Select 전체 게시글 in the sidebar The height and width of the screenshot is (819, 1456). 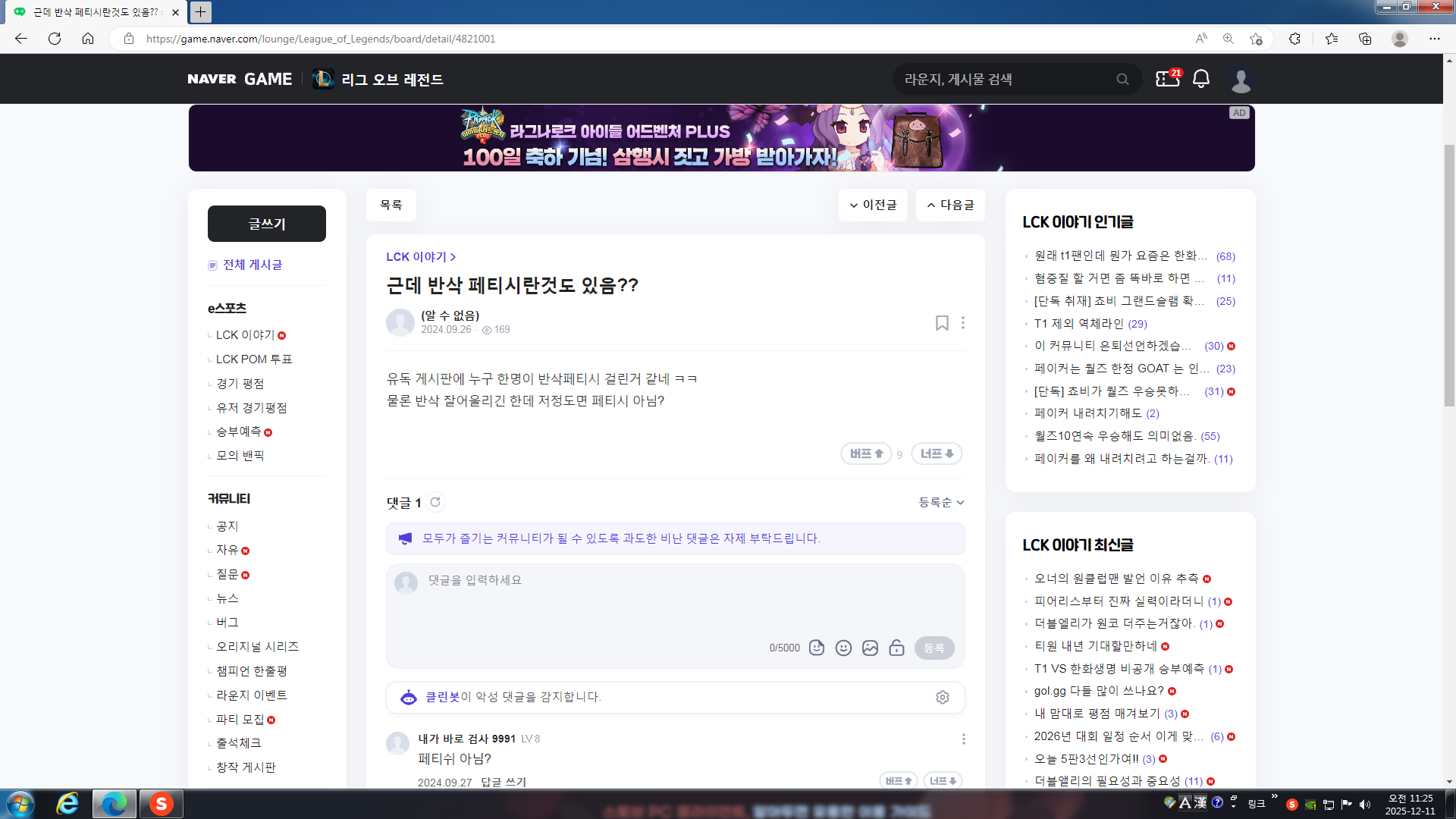pyautogui.click(x=252, y=265)
